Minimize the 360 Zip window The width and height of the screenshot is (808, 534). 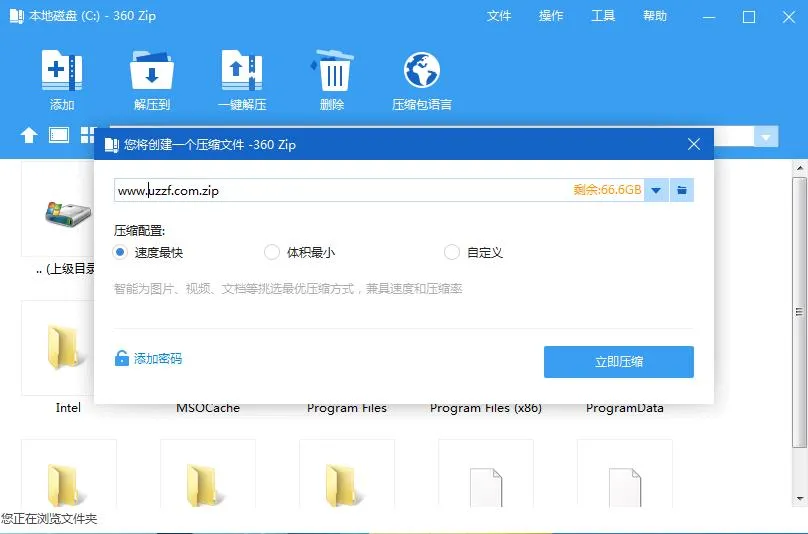(x=709, y=17)
